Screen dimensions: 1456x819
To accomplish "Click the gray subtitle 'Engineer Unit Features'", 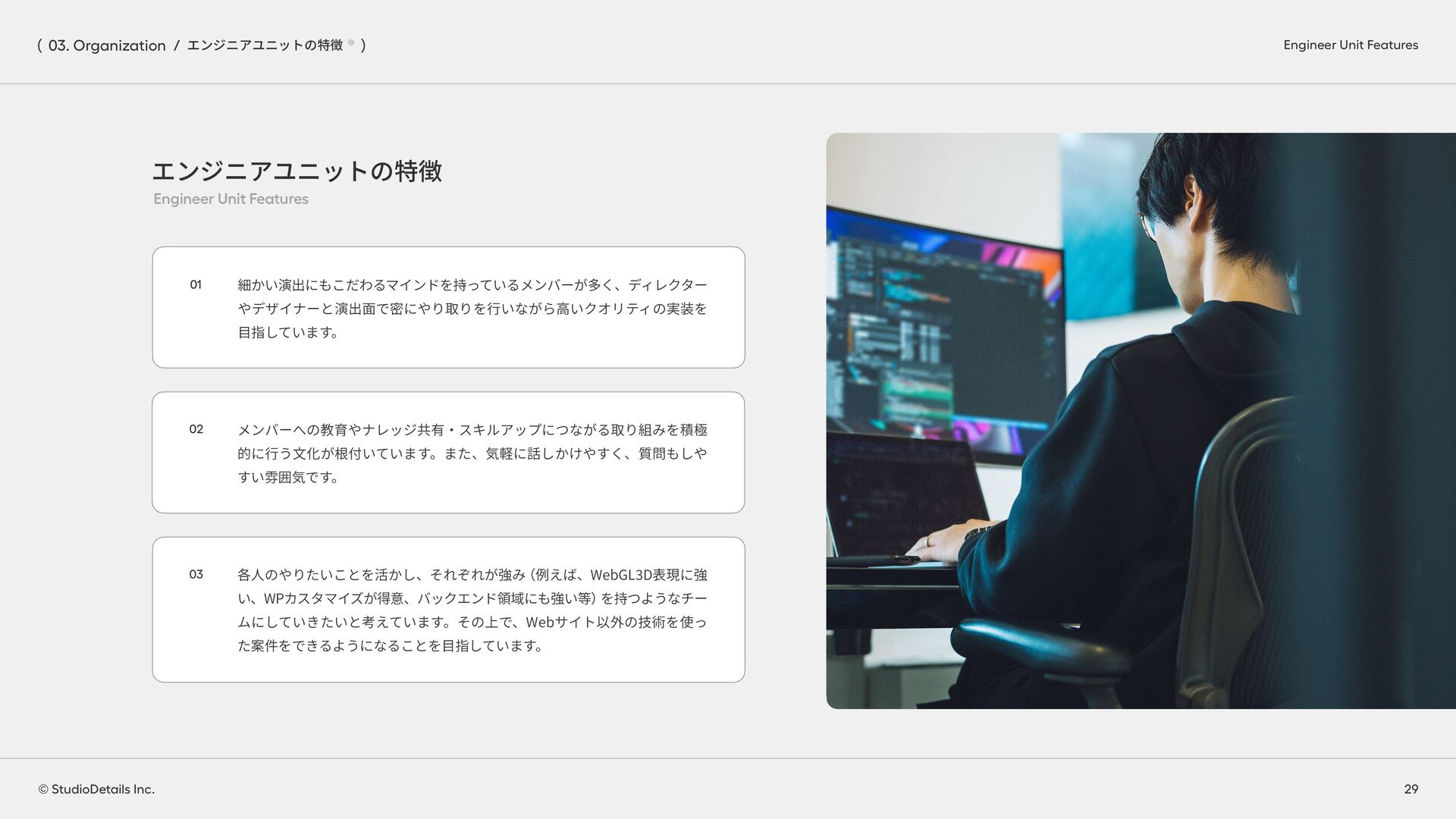I will click(231, 199).
